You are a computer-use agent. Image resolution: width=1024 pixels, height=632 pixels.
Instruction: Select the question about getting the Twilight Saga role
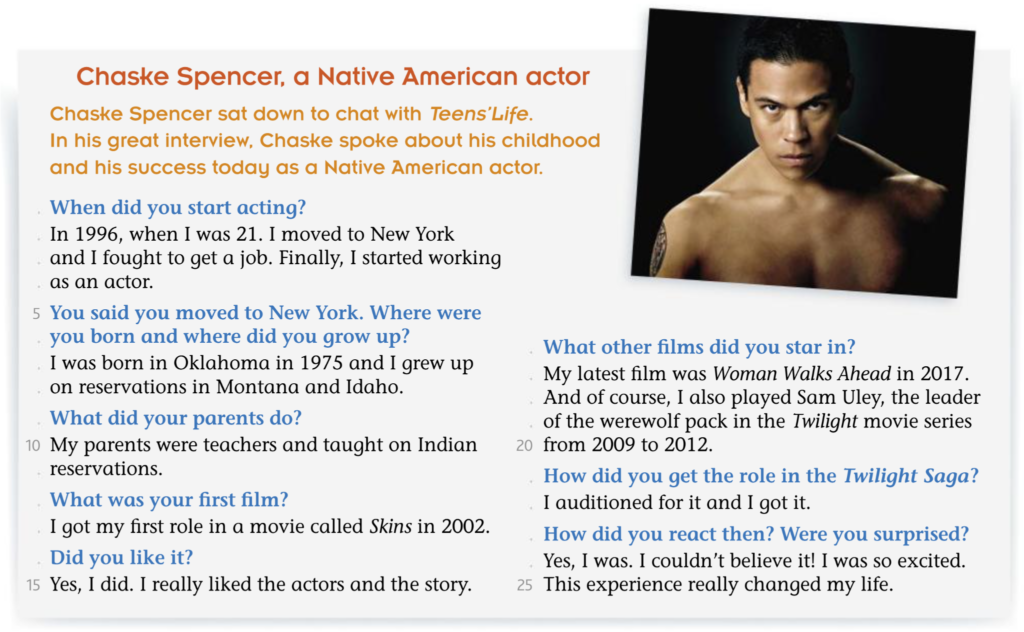click(760, 476)
